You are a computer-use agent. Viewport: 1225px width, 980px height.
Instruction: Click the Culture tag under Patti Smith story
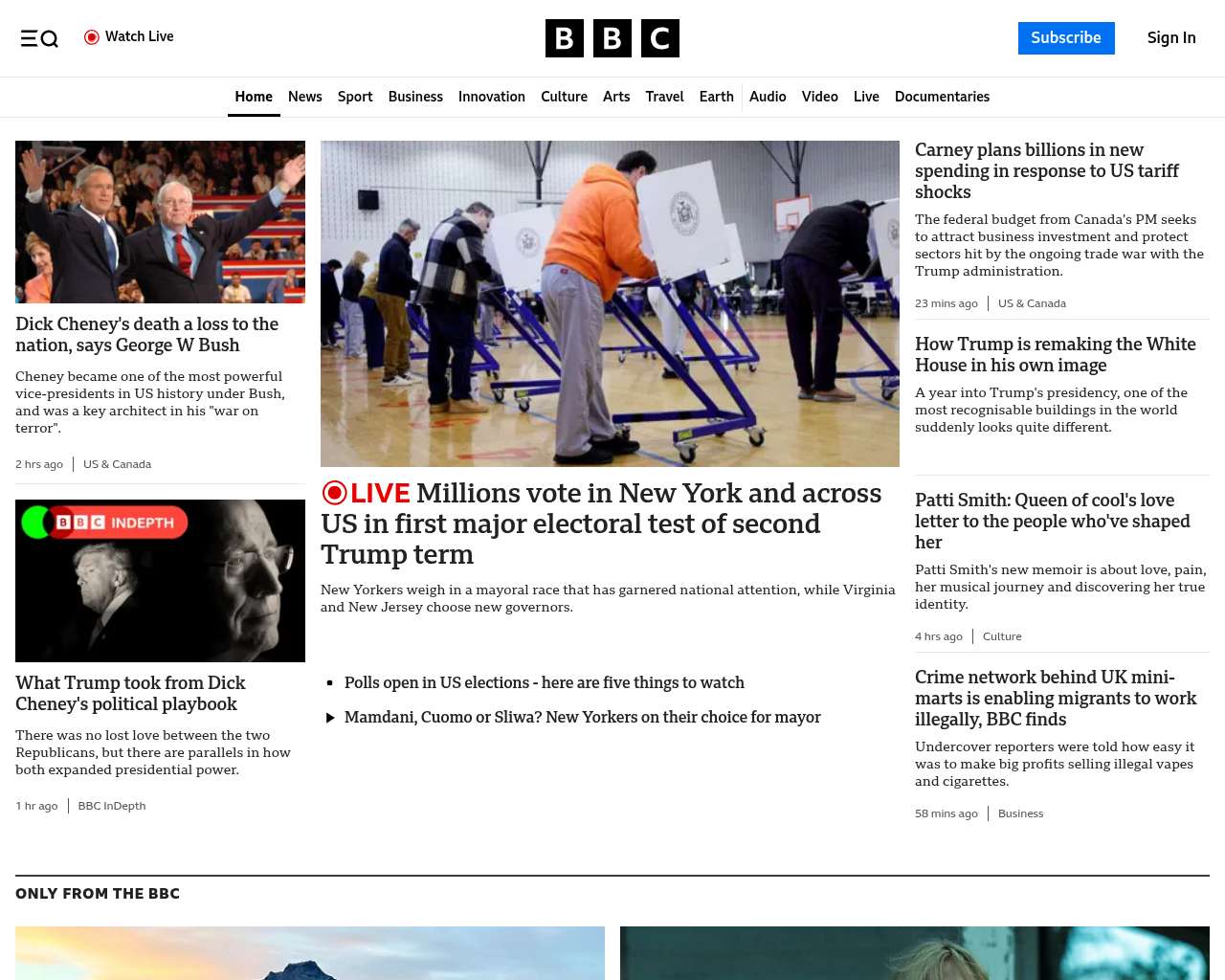coord(1001,636)
